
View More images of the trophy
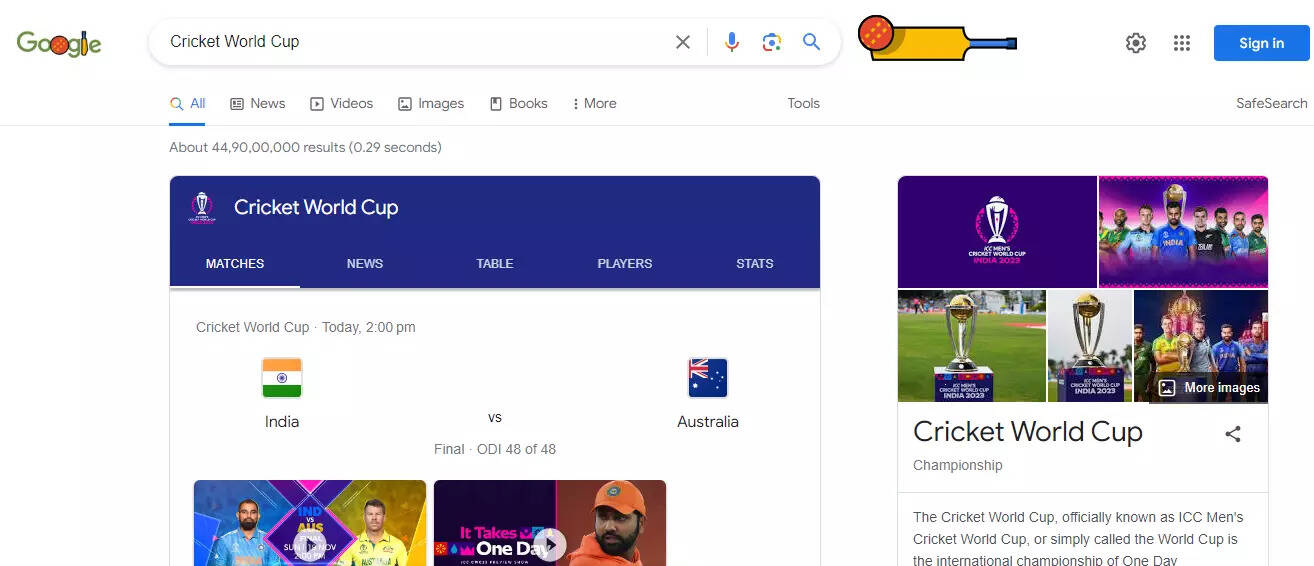coord(1211,388)
